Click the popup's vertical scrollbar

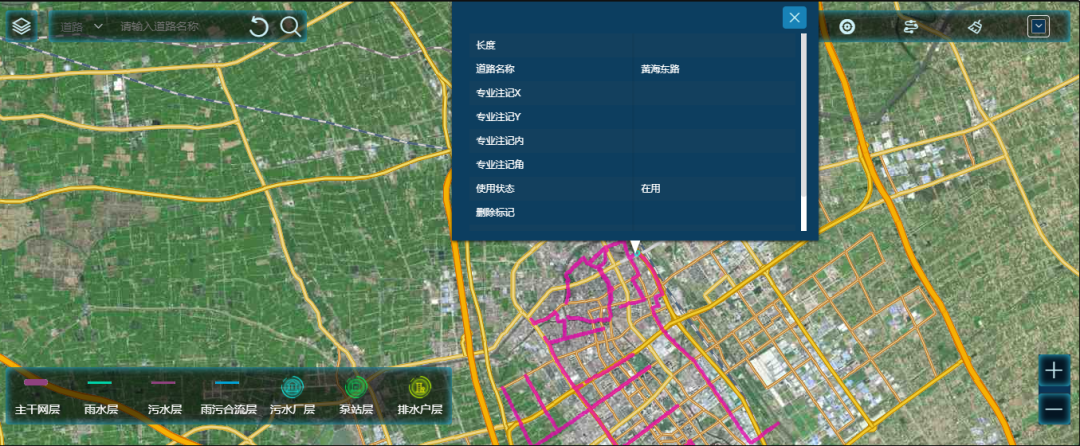tap(803, 130)
